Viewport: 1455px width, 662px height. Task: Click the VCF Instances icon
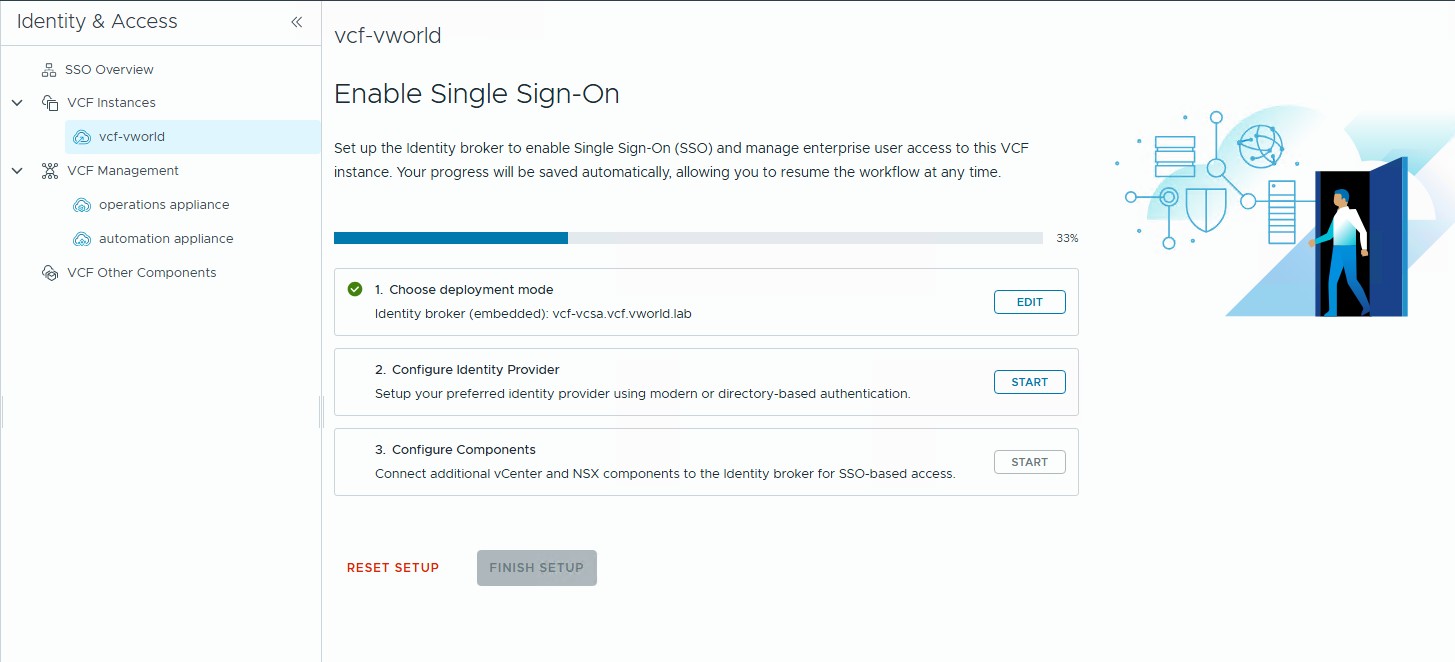tap(49, 103)
